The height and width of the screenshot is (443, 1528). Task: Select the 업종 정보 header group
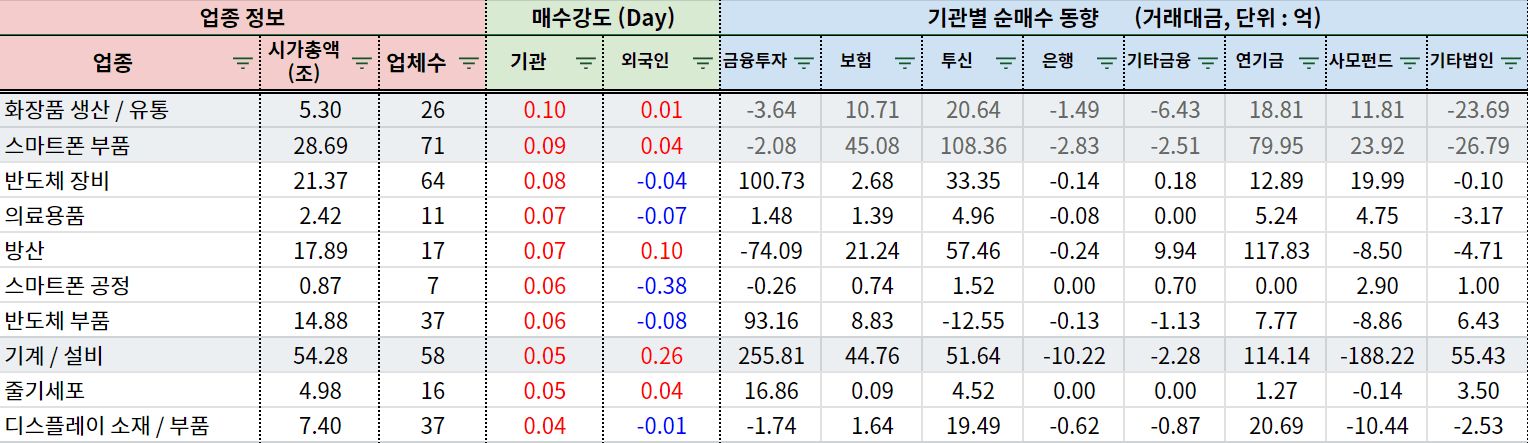point(243,17)
